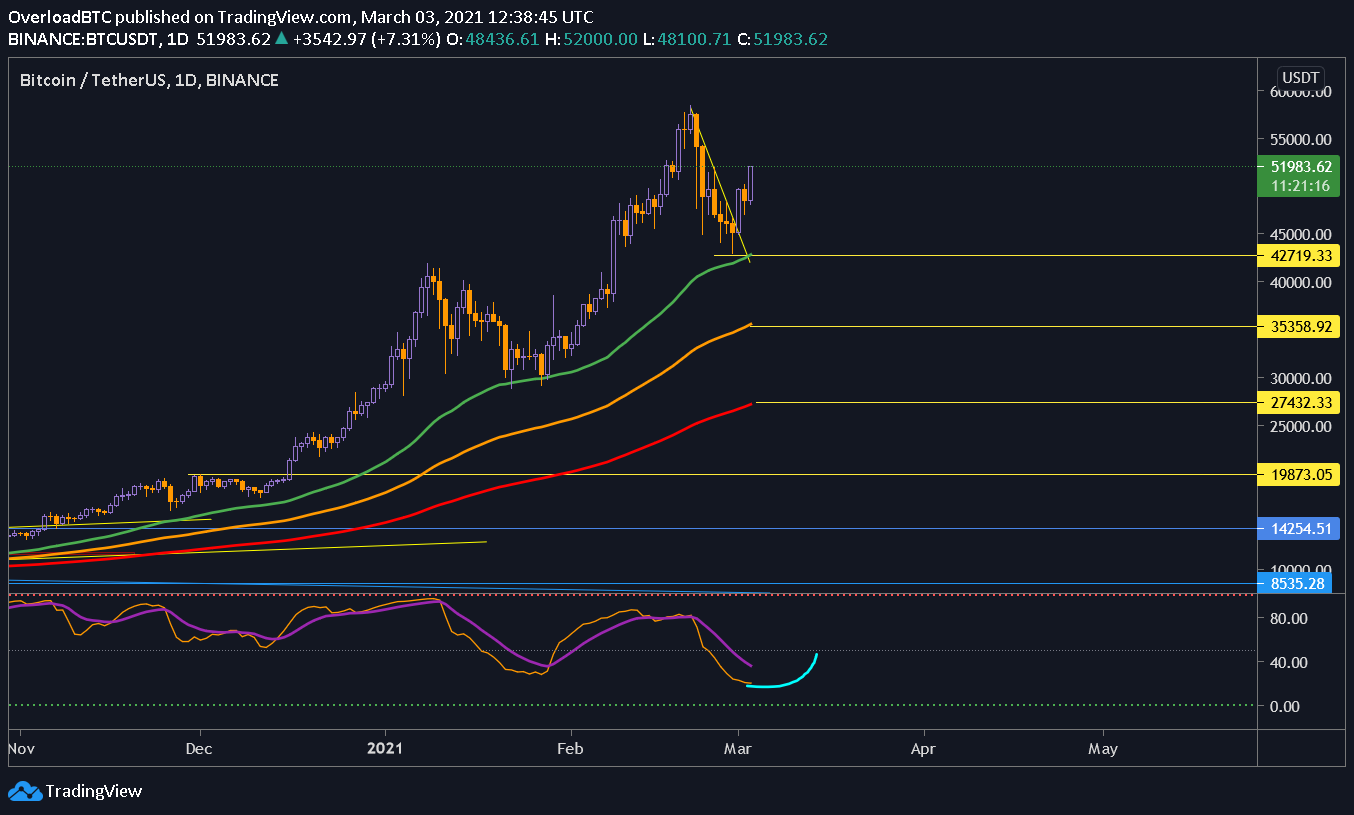Click the USDT currency label
The image size is (1354, 815).
click(1301, 78)
